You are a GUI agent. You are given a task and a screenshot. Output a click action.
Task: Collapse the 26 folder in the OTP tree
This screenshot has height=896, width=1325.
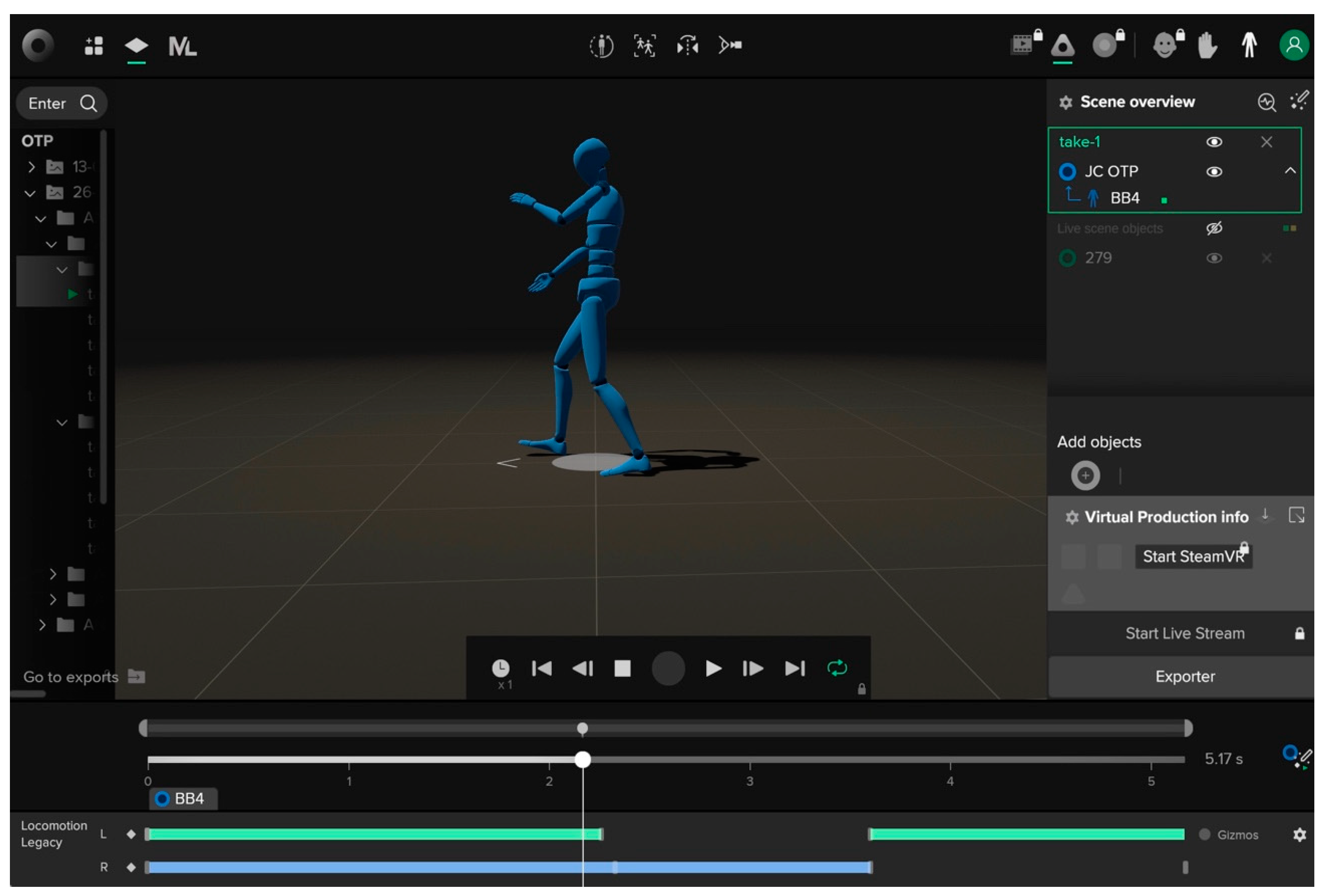[30, 193]
